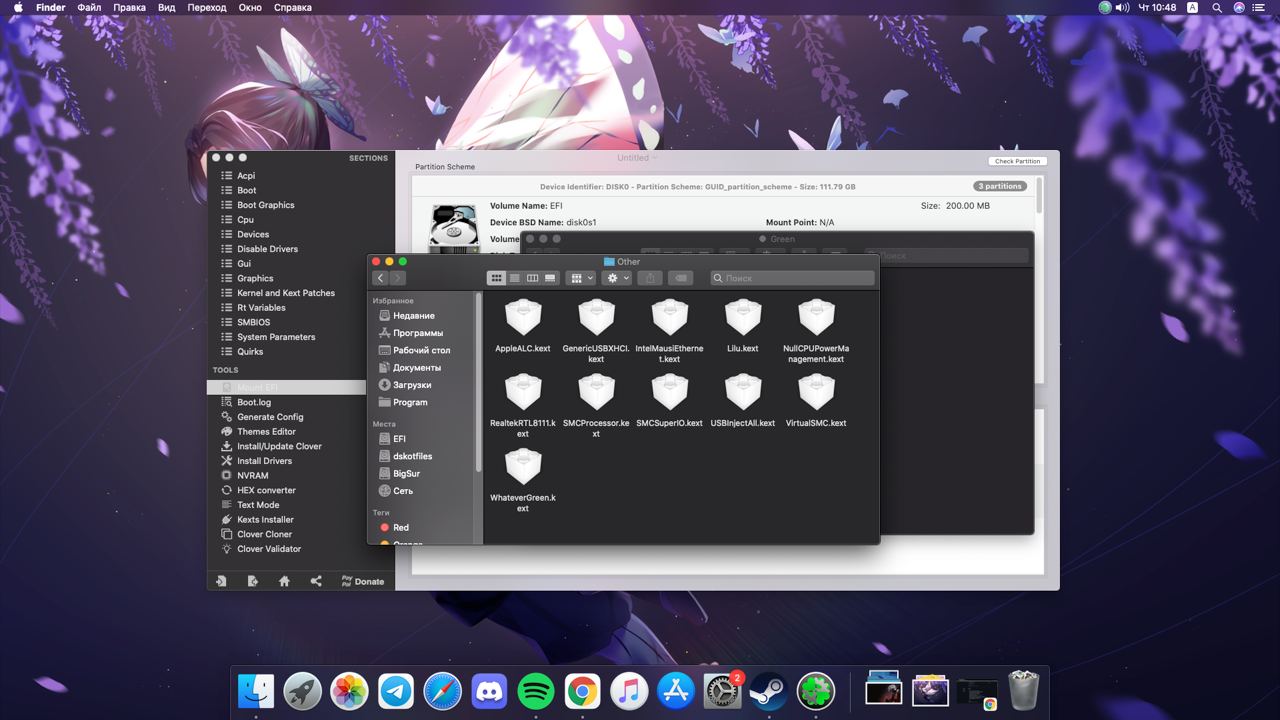Open the Apple menu
Image resolution: width=1280 pixels, height=720 pixels.
(18, 7)
